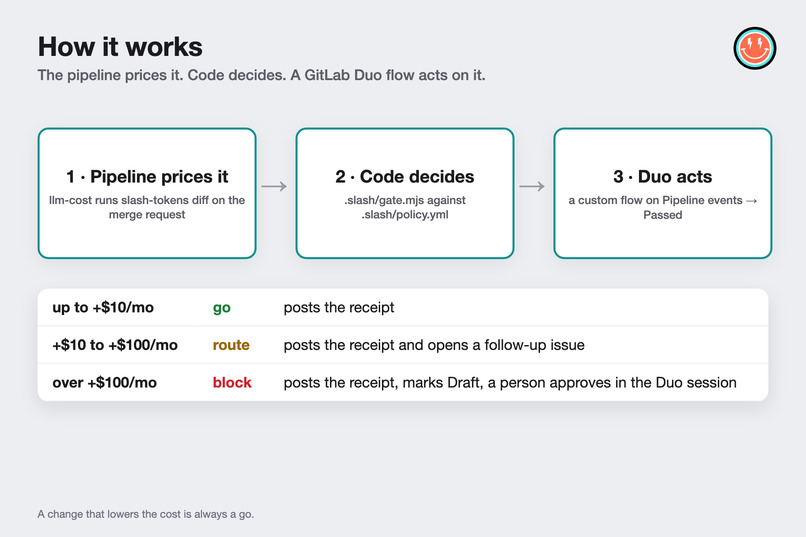Select the up to +$10/mo row
806x537 pixels.
(x=403, y=307)
